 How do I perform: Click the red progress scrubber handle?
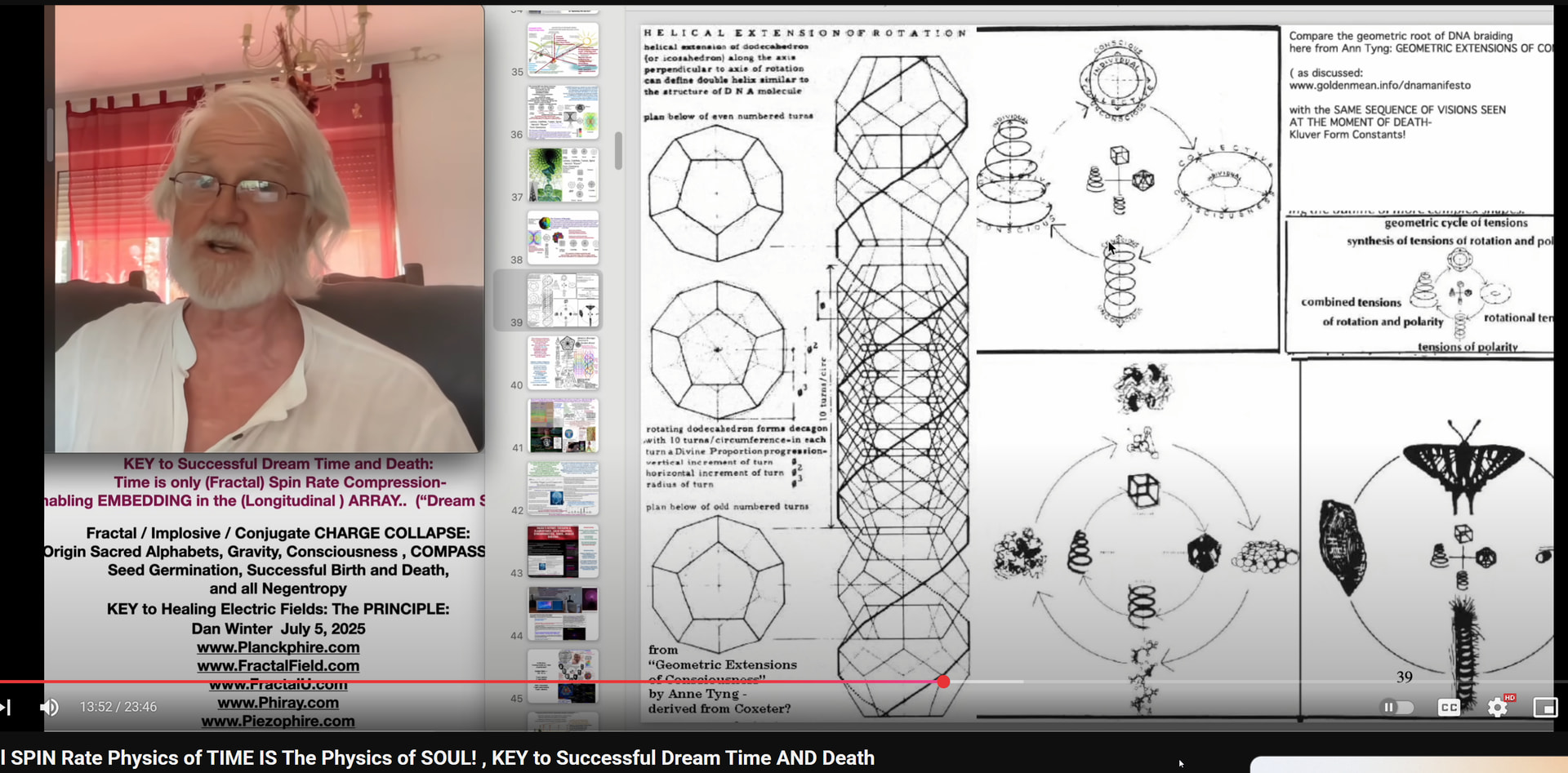coord(943,682)
